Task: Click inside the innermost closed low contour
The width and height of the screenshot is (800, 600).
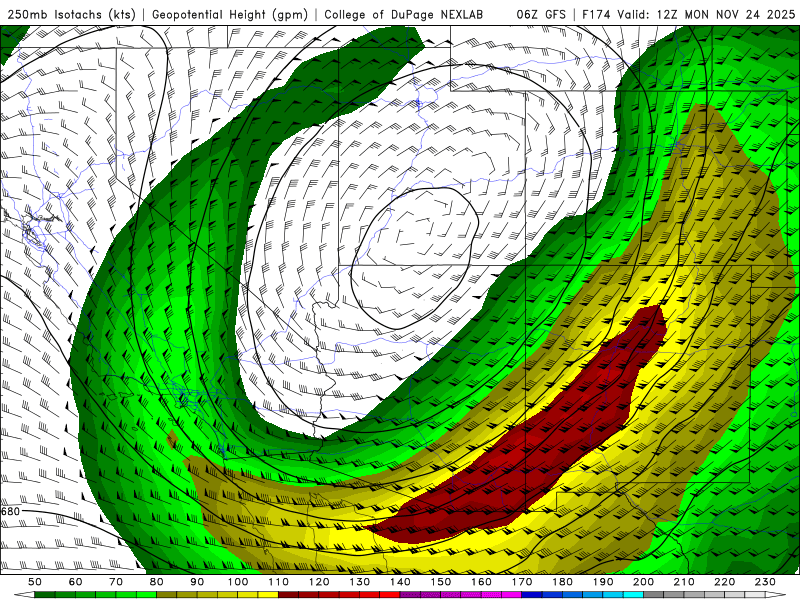Action: click(x=413, y=260)
